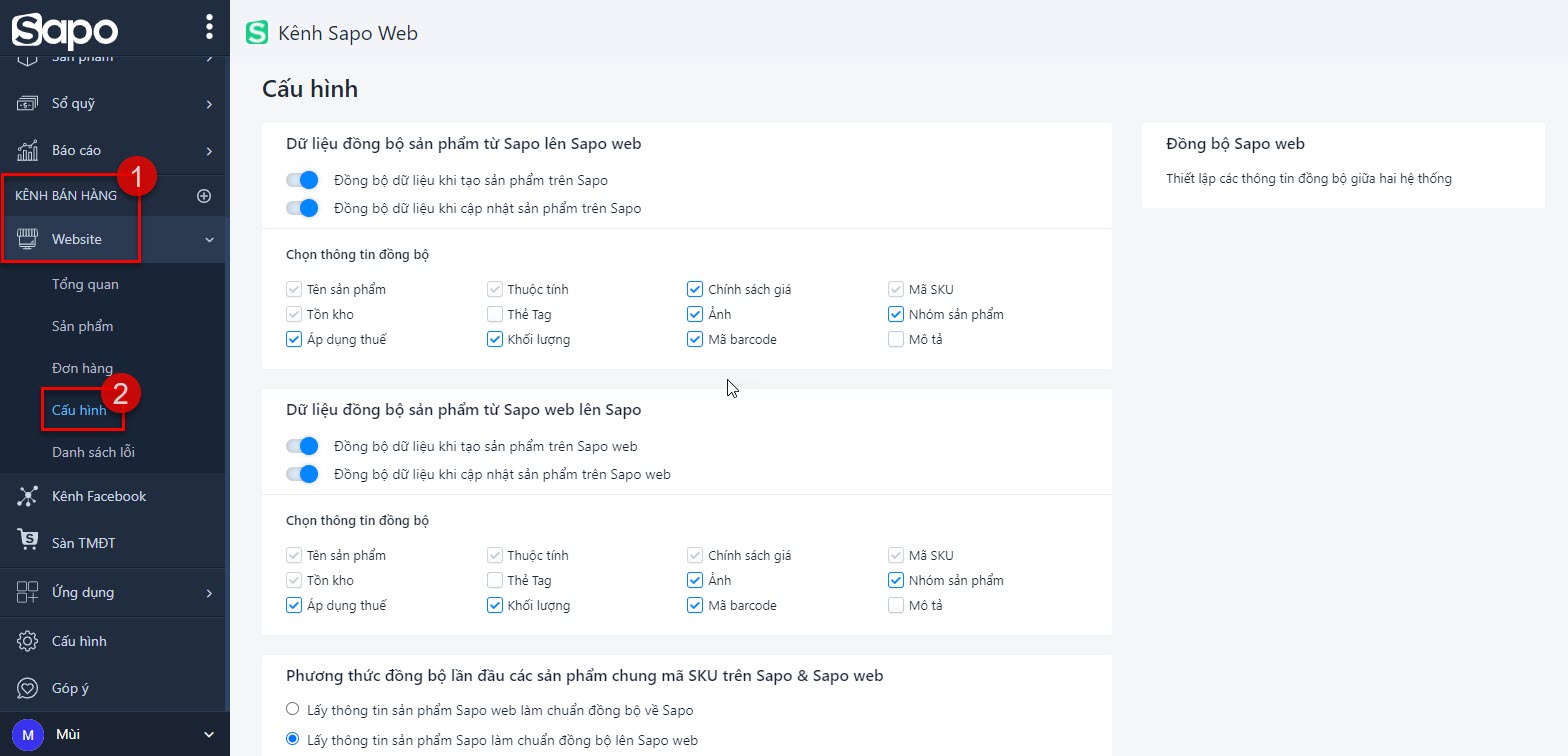Expand the Ứng dụng menu chevron

click(209, 593)
